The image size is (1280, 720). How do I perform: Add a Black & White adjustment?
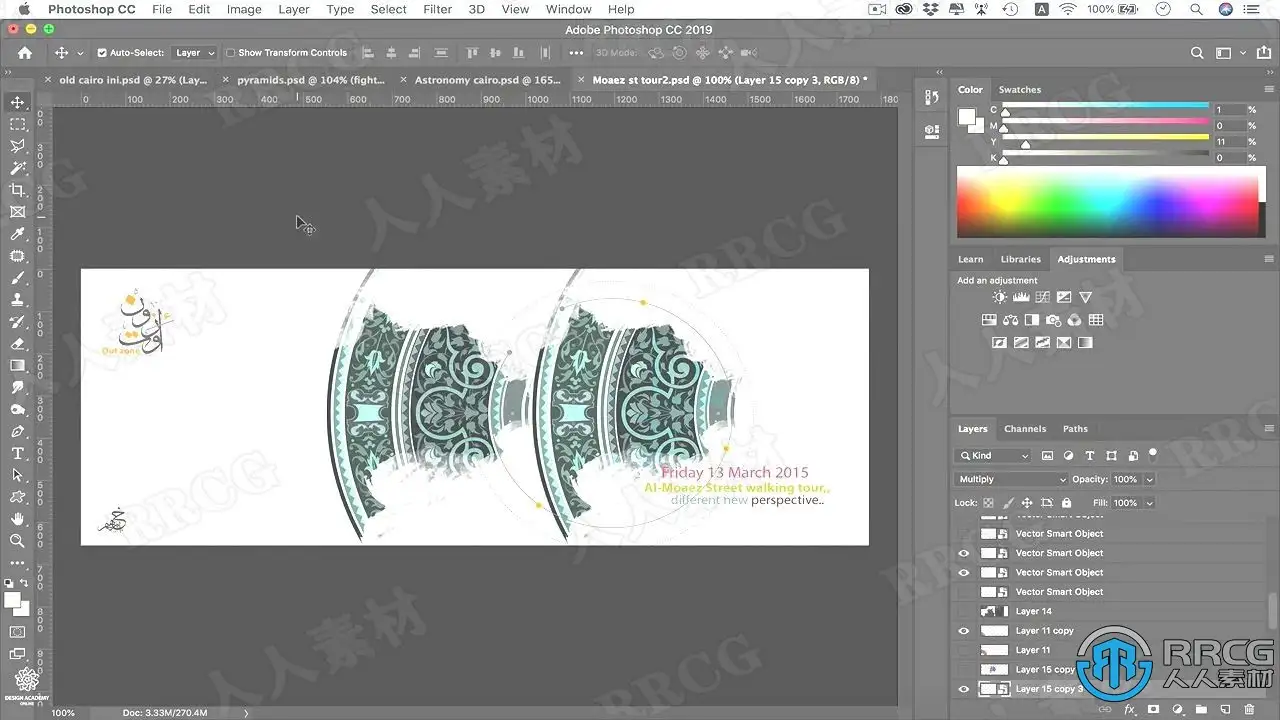click(x=1032, y=320)
